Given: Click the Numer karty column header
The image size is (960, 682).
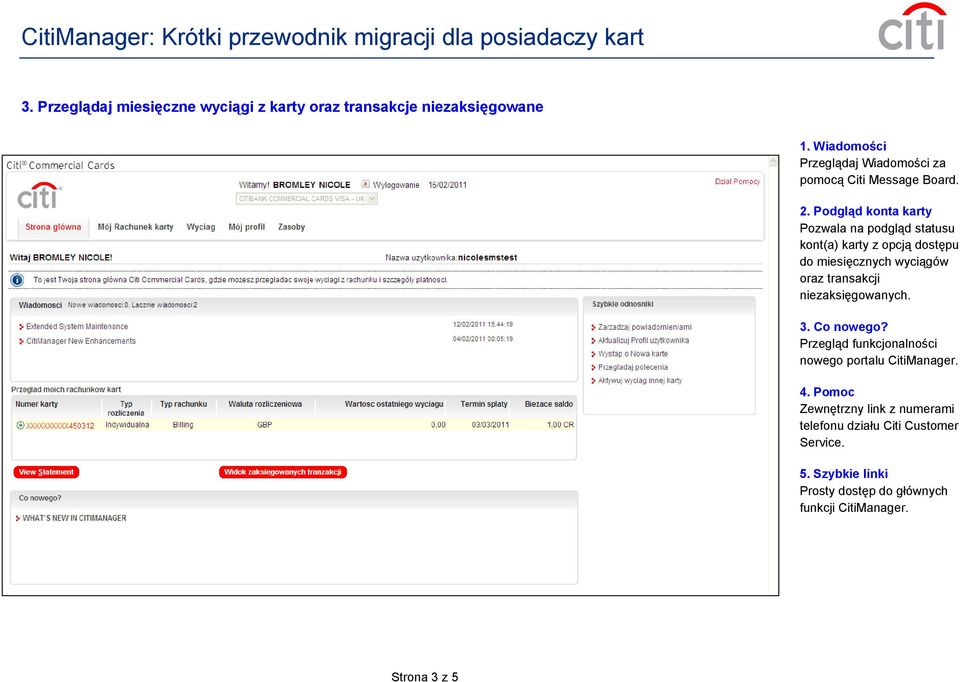Looking at the screenshot, I should [37, 404].
